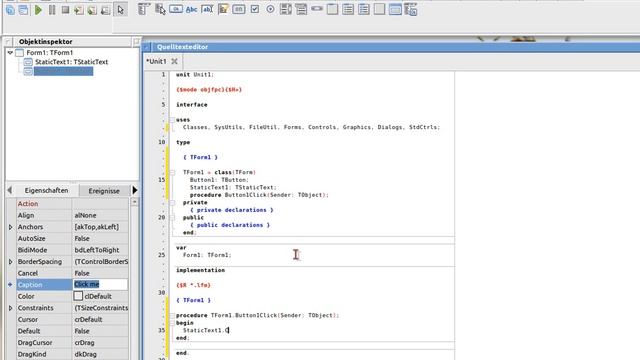Pick the TLabel Abc palette component
640x360 pixels.
tap(191, 9)
